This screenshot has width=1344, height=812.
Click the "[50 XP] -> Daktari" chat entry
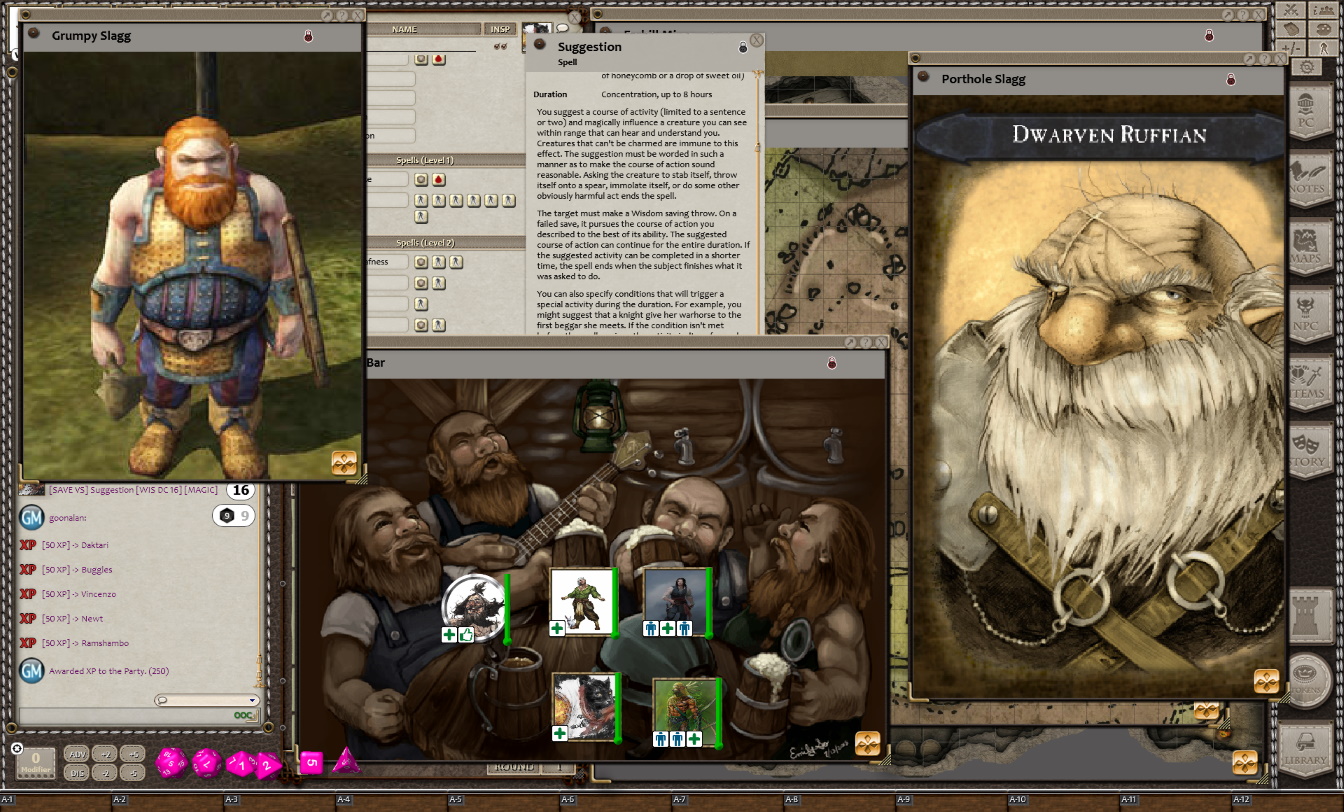coord(75,546)
